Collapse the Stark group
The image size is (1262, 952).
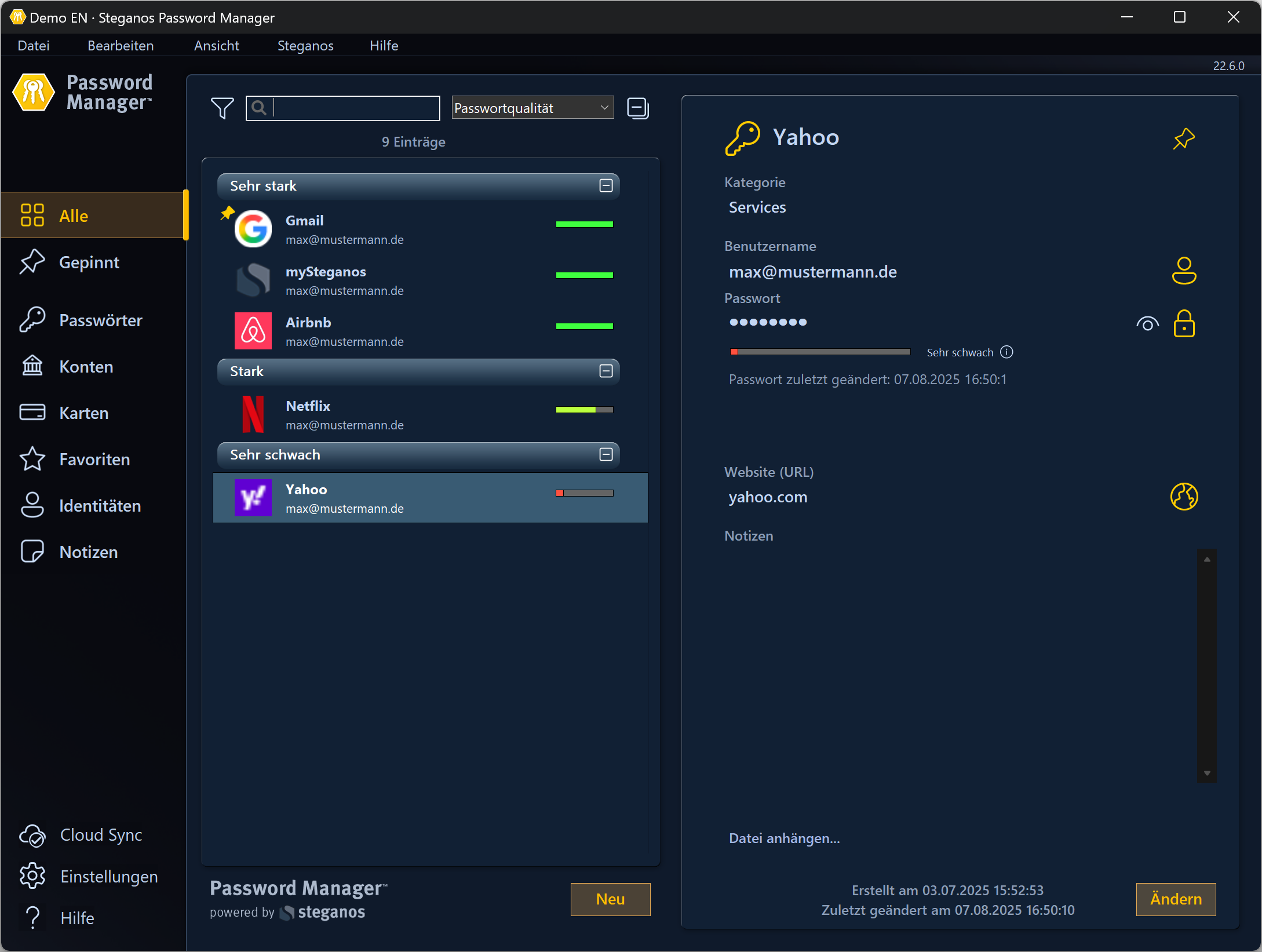[x=606, y=371]
